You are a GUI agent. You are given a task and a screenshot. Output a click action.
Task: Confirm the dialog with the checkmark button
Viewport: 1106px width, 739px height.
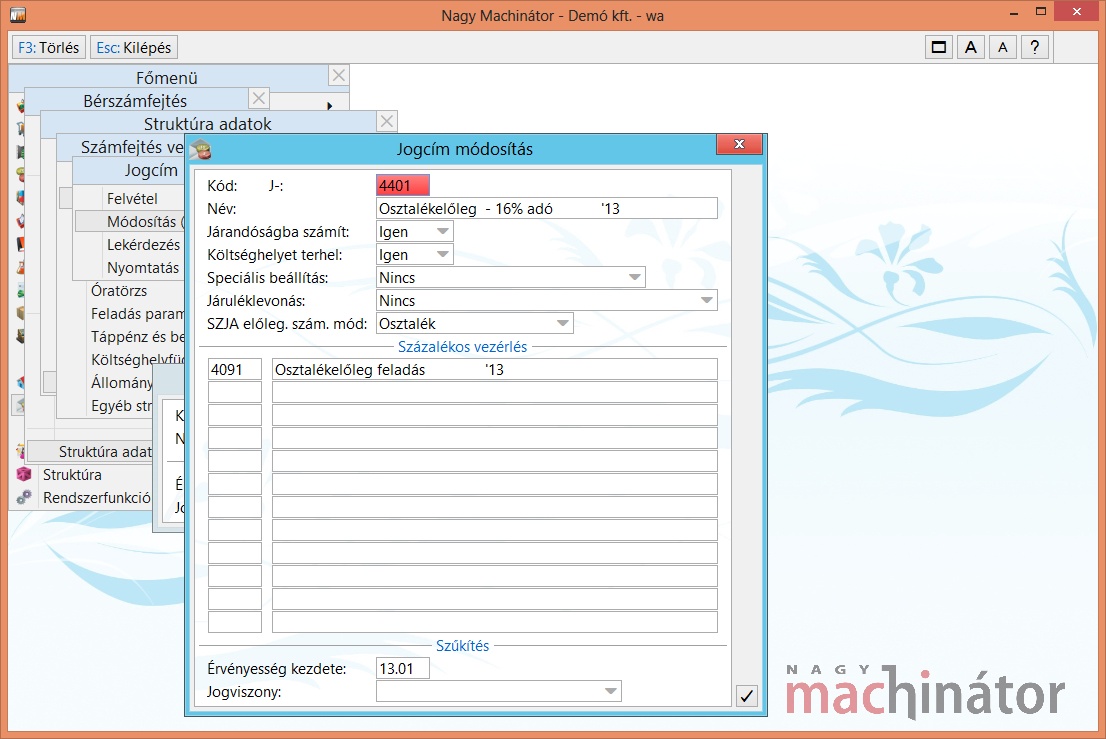point(746,696)
